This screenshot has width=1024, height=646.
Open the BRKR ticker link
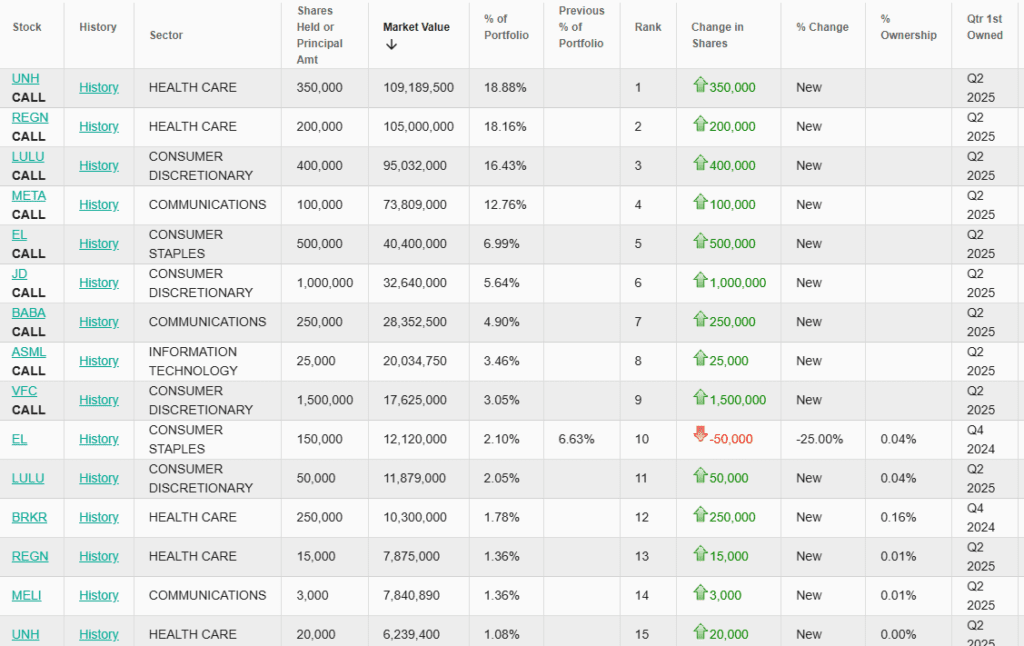click(x=29, y=517)
